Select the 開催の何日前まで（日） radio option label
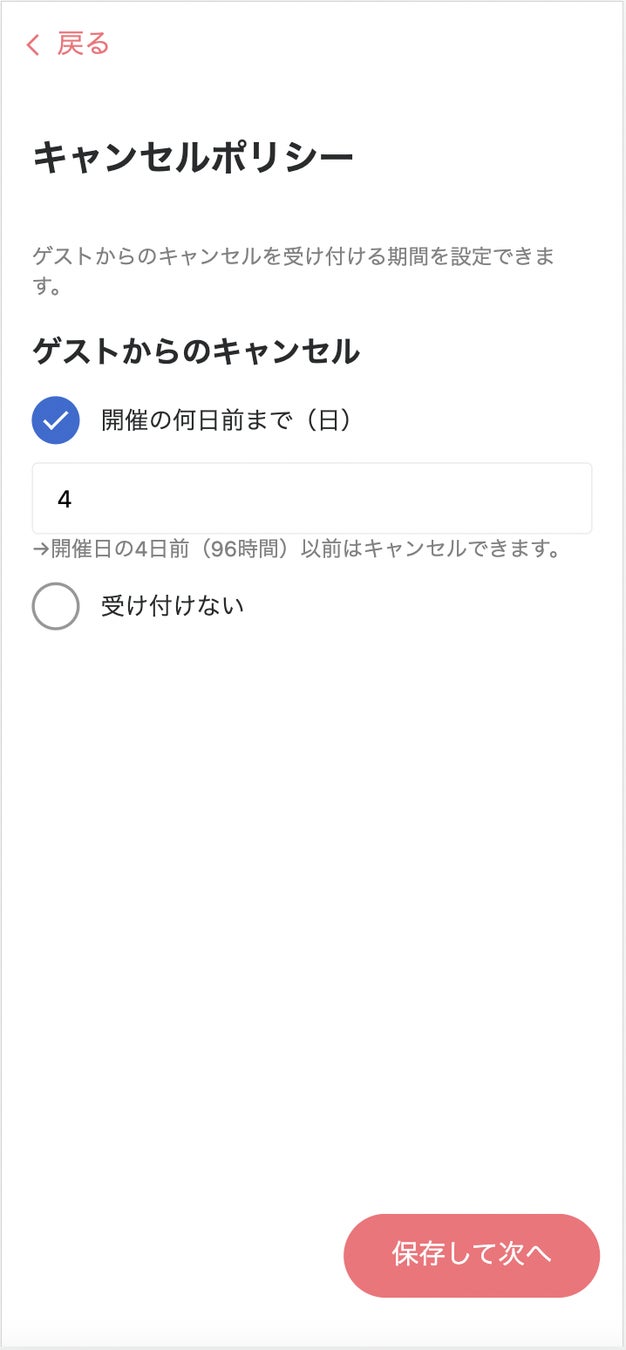Viewport: 626px width, 1350px height. click(226, 420)
